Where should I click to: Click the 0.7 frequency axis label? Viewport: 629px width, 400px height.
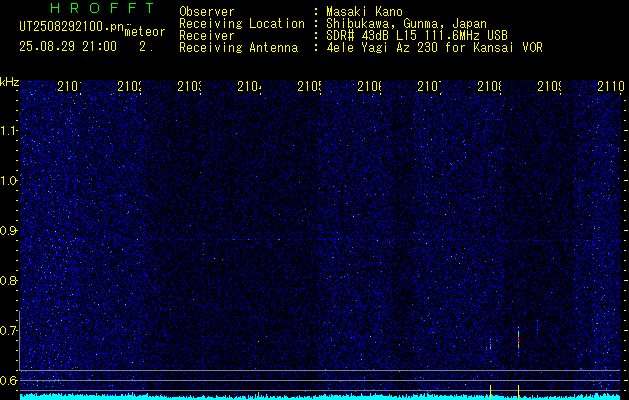pos(8,331)
